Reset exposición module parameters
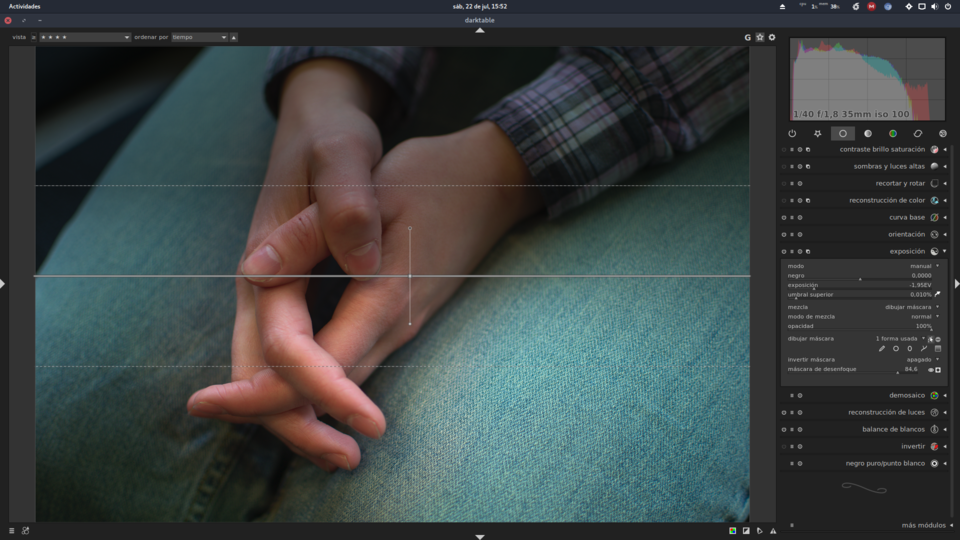960x540 pixels. tap(800, 252)
